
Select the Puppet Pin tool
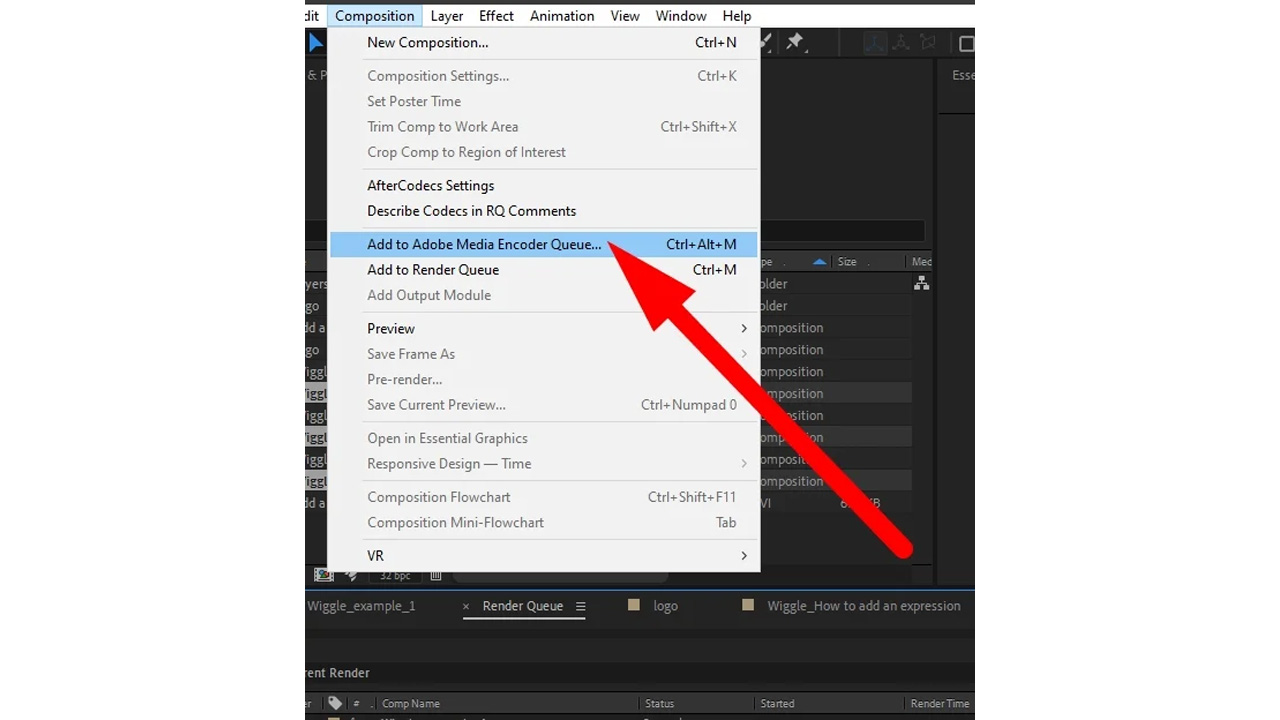tap(795, 43)
